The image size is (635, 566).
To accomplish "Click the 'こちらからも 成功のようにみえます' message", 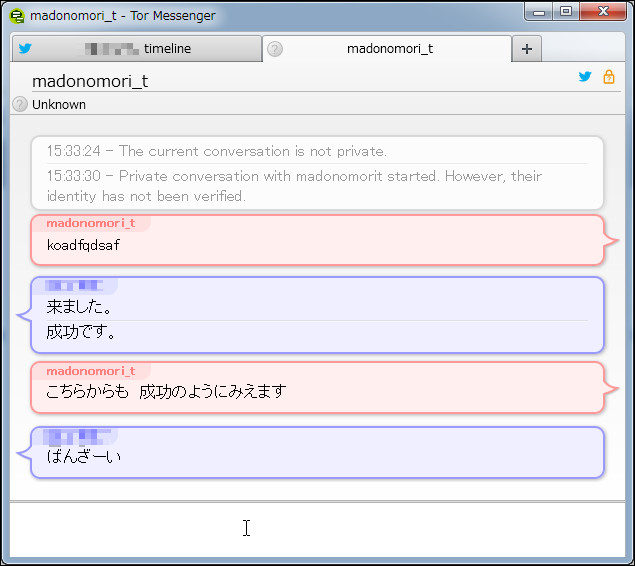I will click(x=166, y=392).
